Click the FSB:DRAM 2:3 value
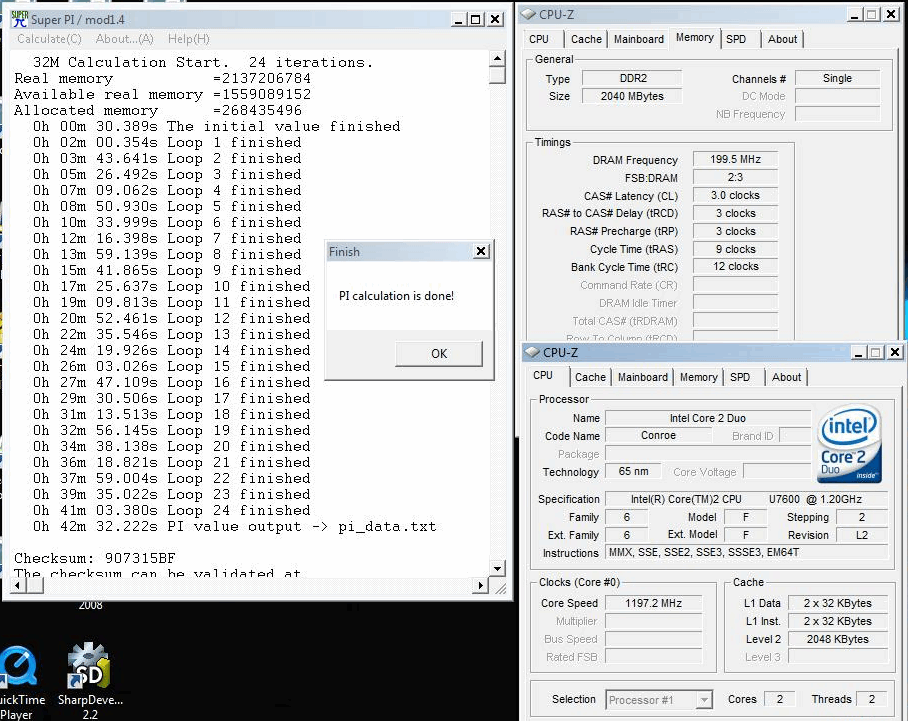The width and height of the screenshot is (908, 721). [x=735, y=177]
